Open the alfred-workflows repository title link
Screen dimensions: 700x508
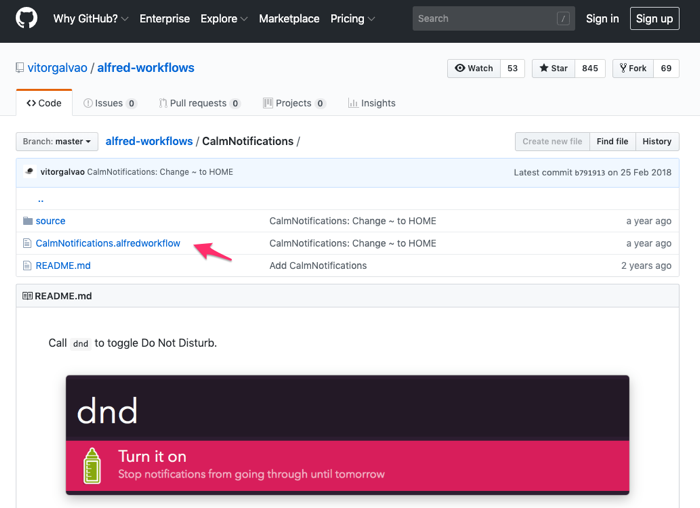[146, 68]
